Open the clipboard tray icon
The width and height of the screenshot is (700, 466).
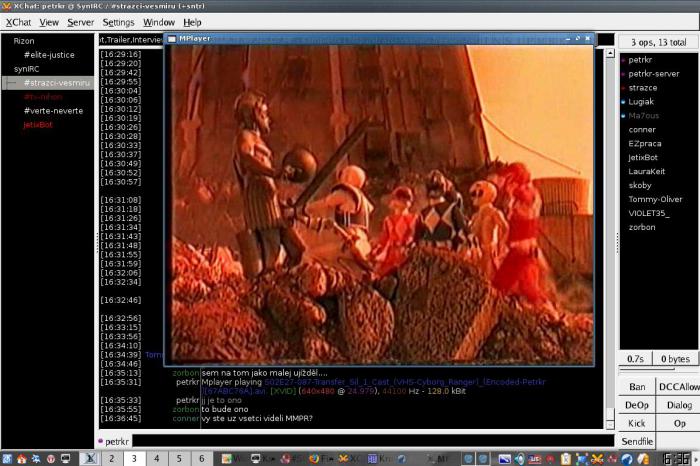(566, 458)
